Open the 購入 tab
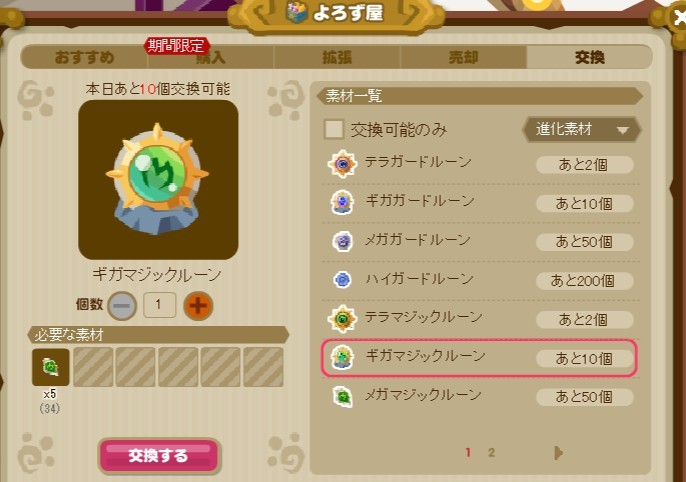The width and height of the screenshot is (686, 482). click(x=210, y=57)
